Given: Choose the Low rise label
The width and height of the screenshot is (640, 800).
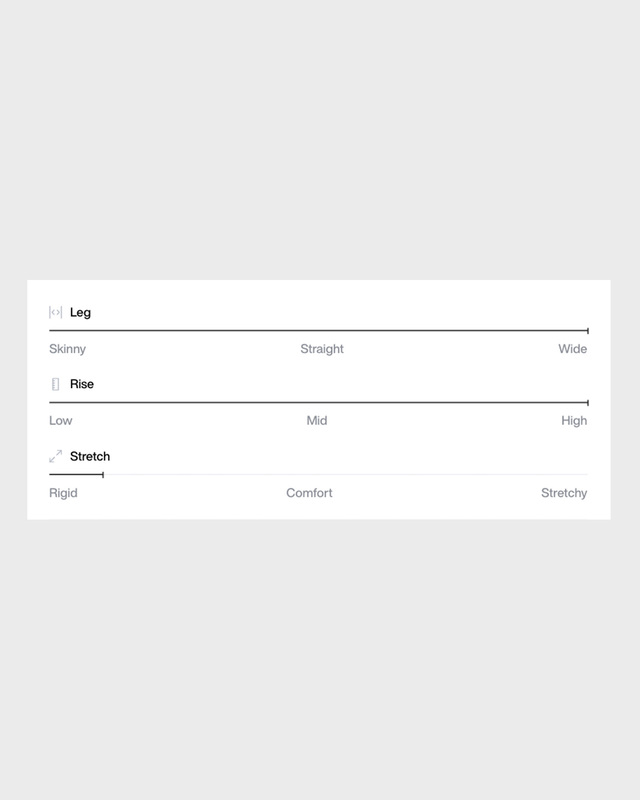Looking at the screenshot, I should [x=61, y=421].
